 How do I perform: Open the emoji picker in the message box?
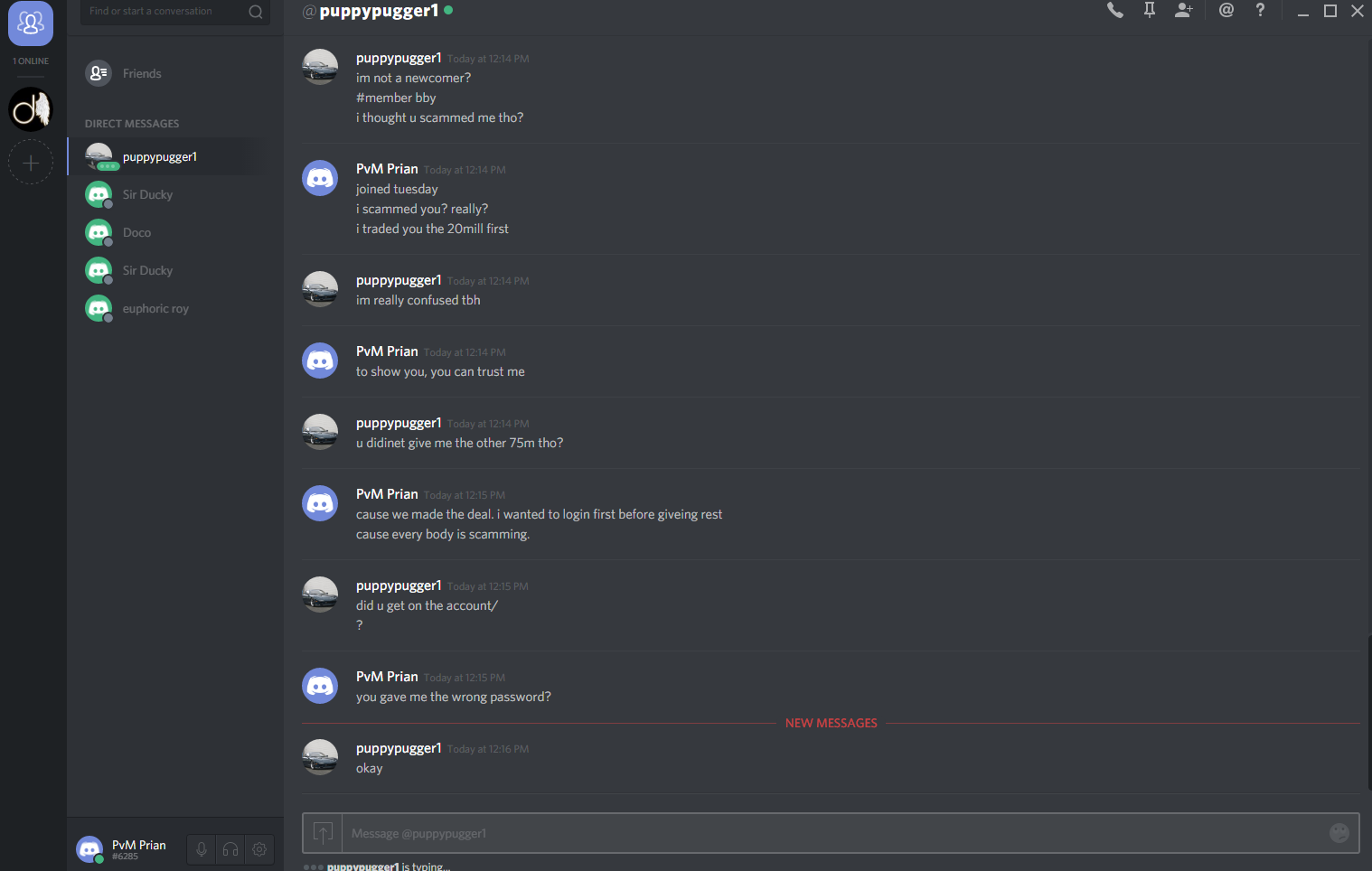[1339, 833]
